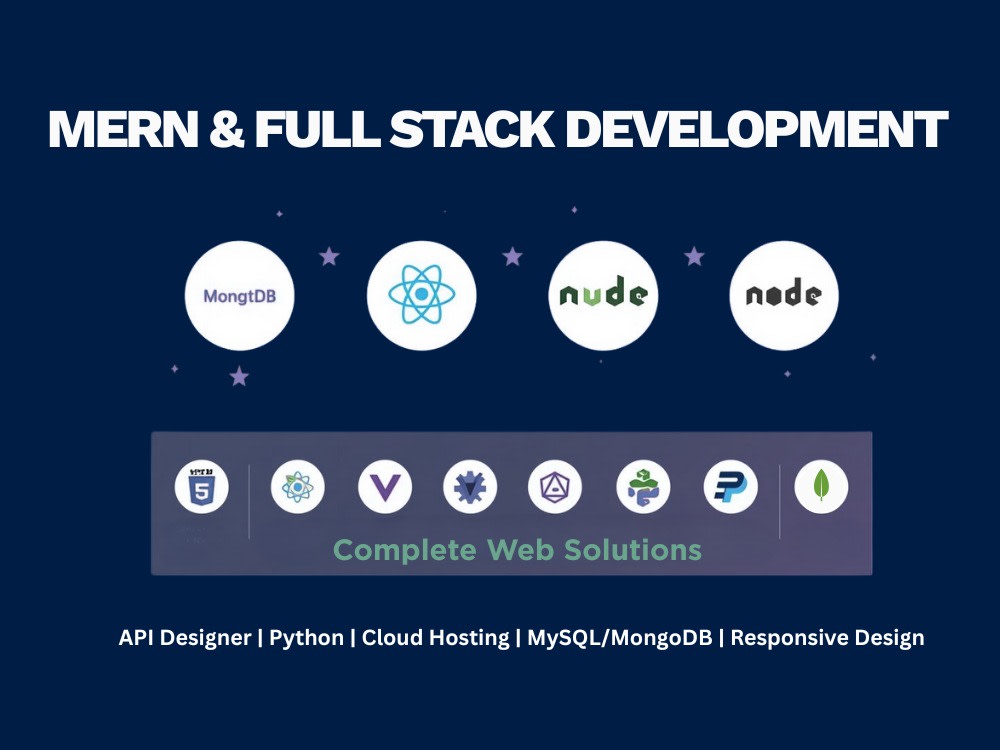Select the small React atom icon in banner
1000x750 pixels.
[298, 487]
